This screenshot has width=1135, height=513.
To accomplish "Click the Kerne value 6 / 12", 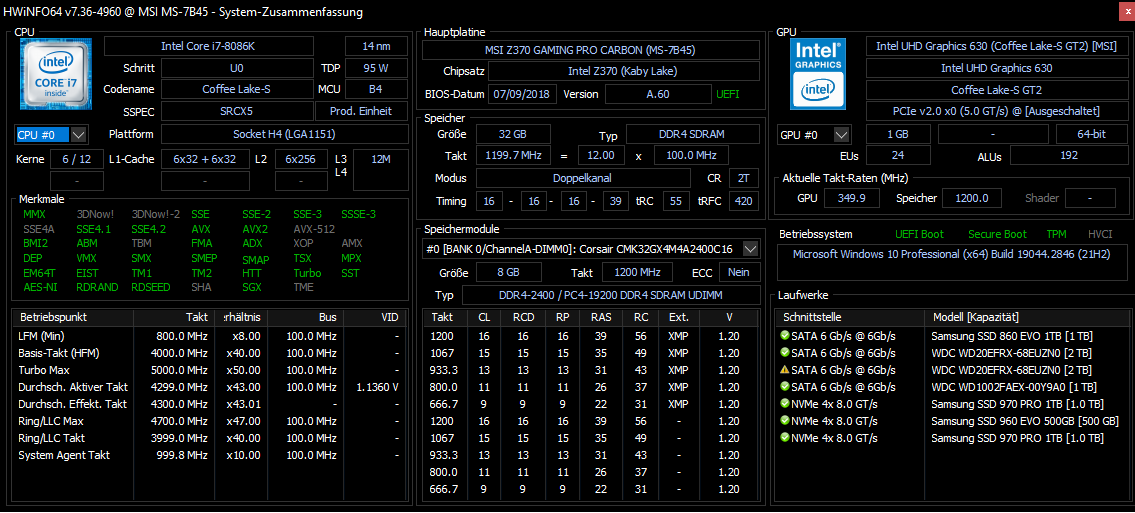I will point(77,159).
